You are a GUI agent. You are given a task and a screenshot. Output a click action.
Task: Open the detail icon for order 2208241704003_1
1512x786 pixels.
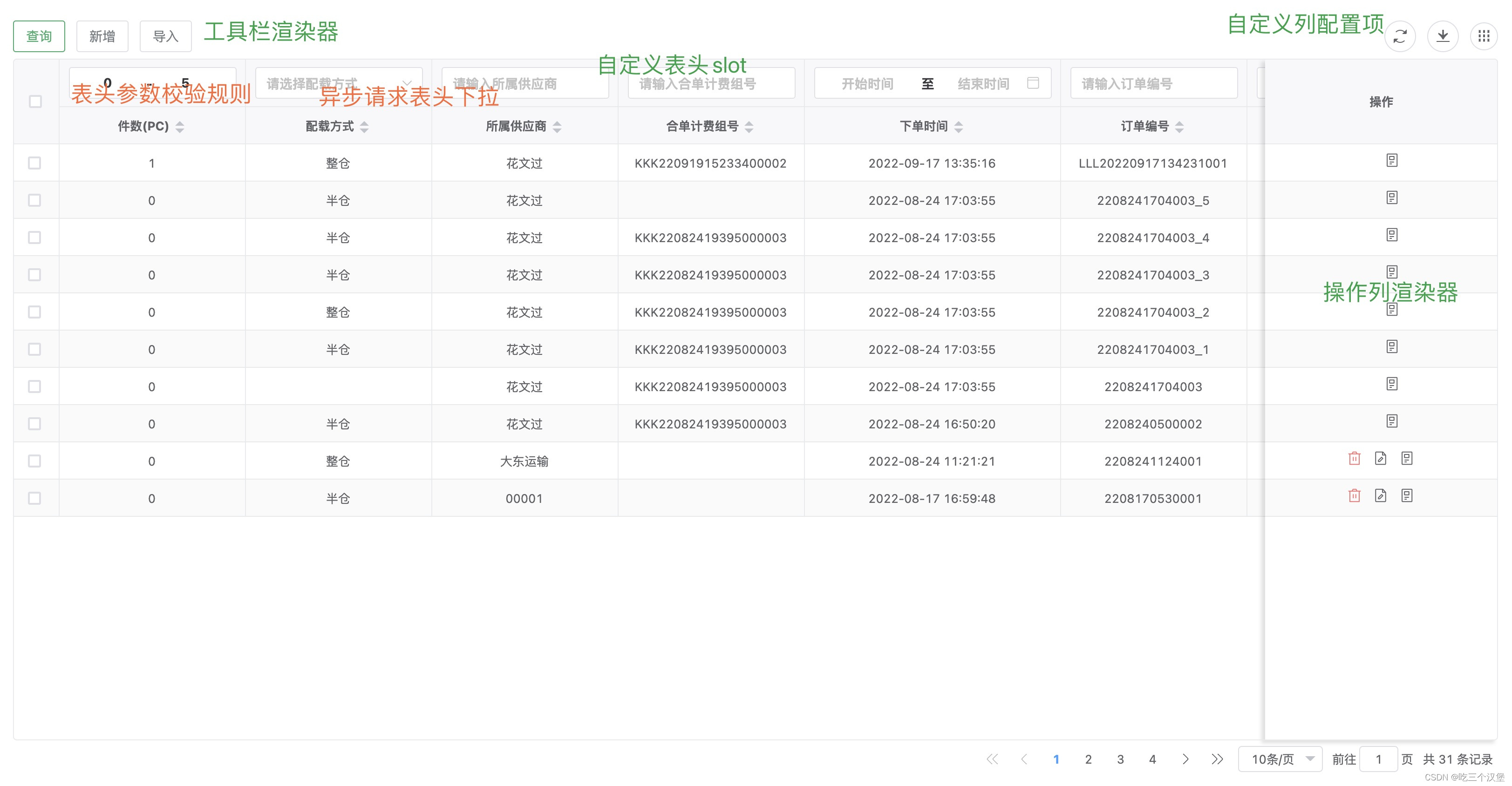click(x=1392, y=346)
